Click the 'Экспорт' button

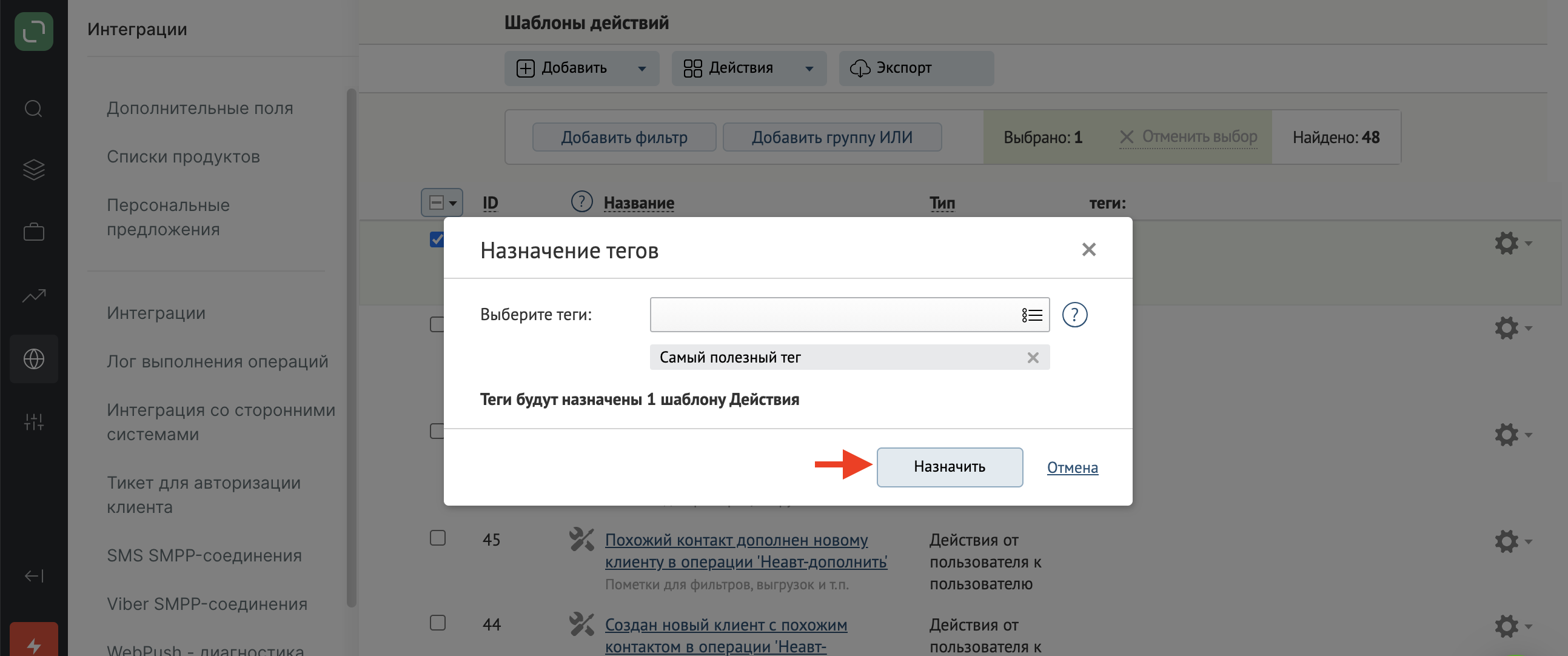[x=916, y=68]
